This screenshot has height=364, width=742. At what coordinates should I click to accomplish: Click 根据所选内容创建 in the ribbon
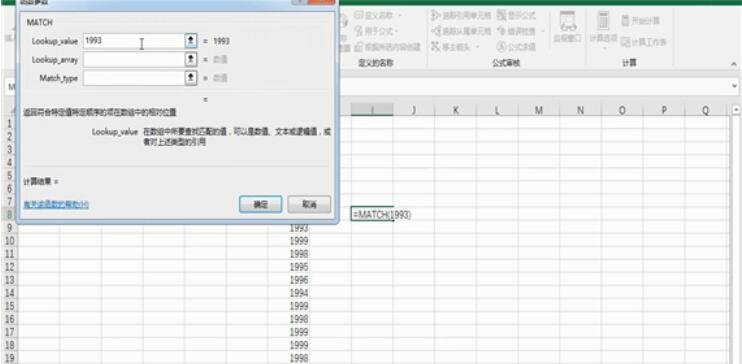point(388,47)
